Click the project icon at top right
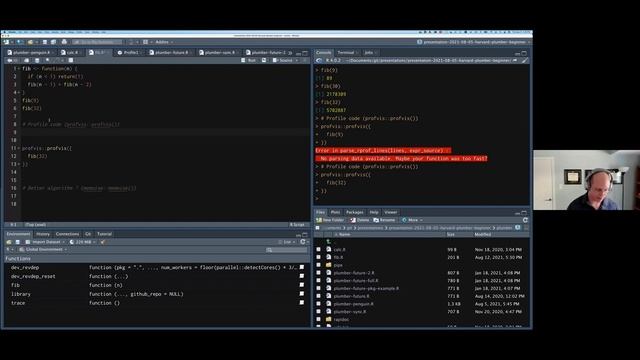This screenshot has width=640, height=360. [420, 42]
